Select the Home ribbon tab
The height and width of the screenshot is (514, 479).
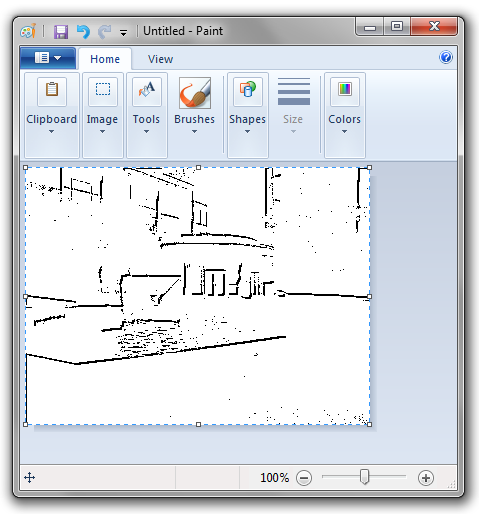[x=105, y=59]
